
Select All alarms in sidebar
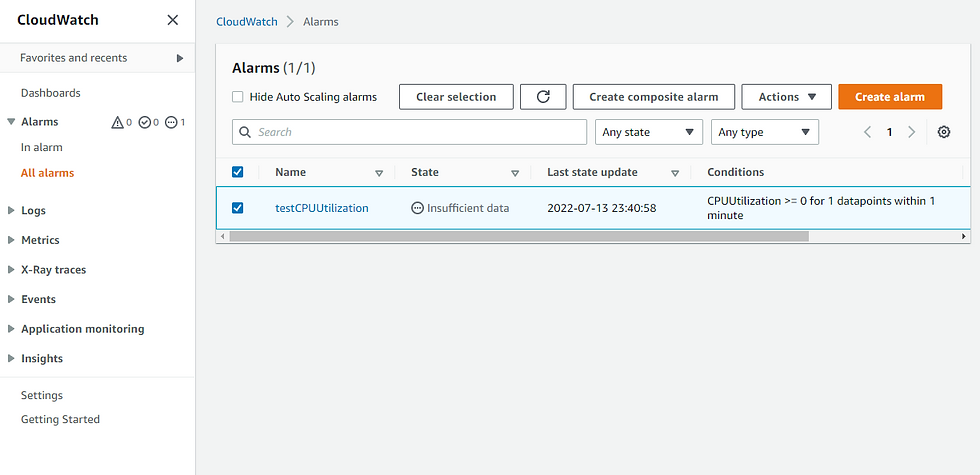pyautogui.click(x=48, y=173)
